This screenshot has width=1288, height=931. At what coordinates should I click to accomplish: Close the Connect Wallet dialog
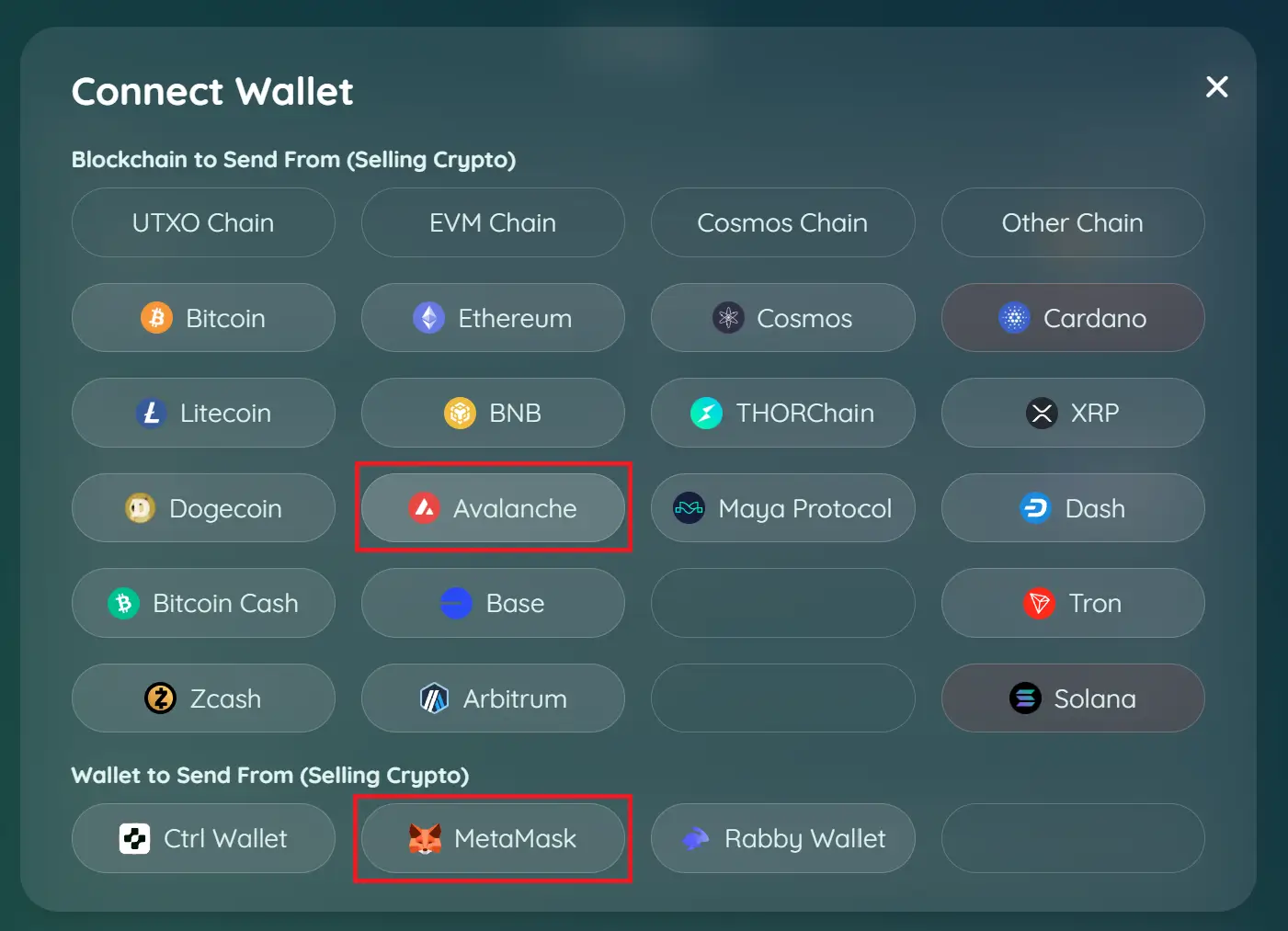coord(1216,87)
